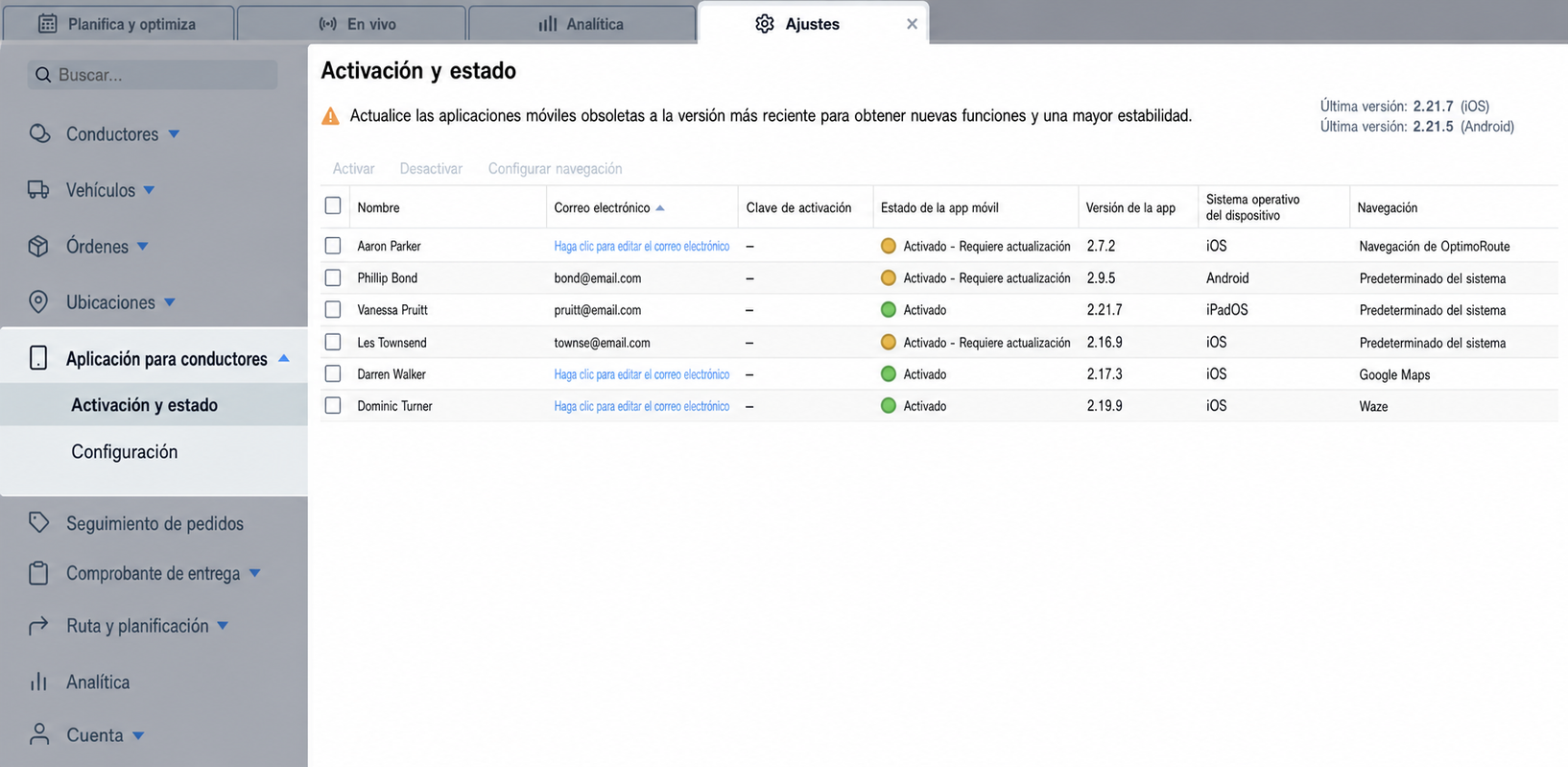Click the clipboard icon for Comprobante de entrega
The height and width of the screenshot is (767, 1568).
point(38,573)
